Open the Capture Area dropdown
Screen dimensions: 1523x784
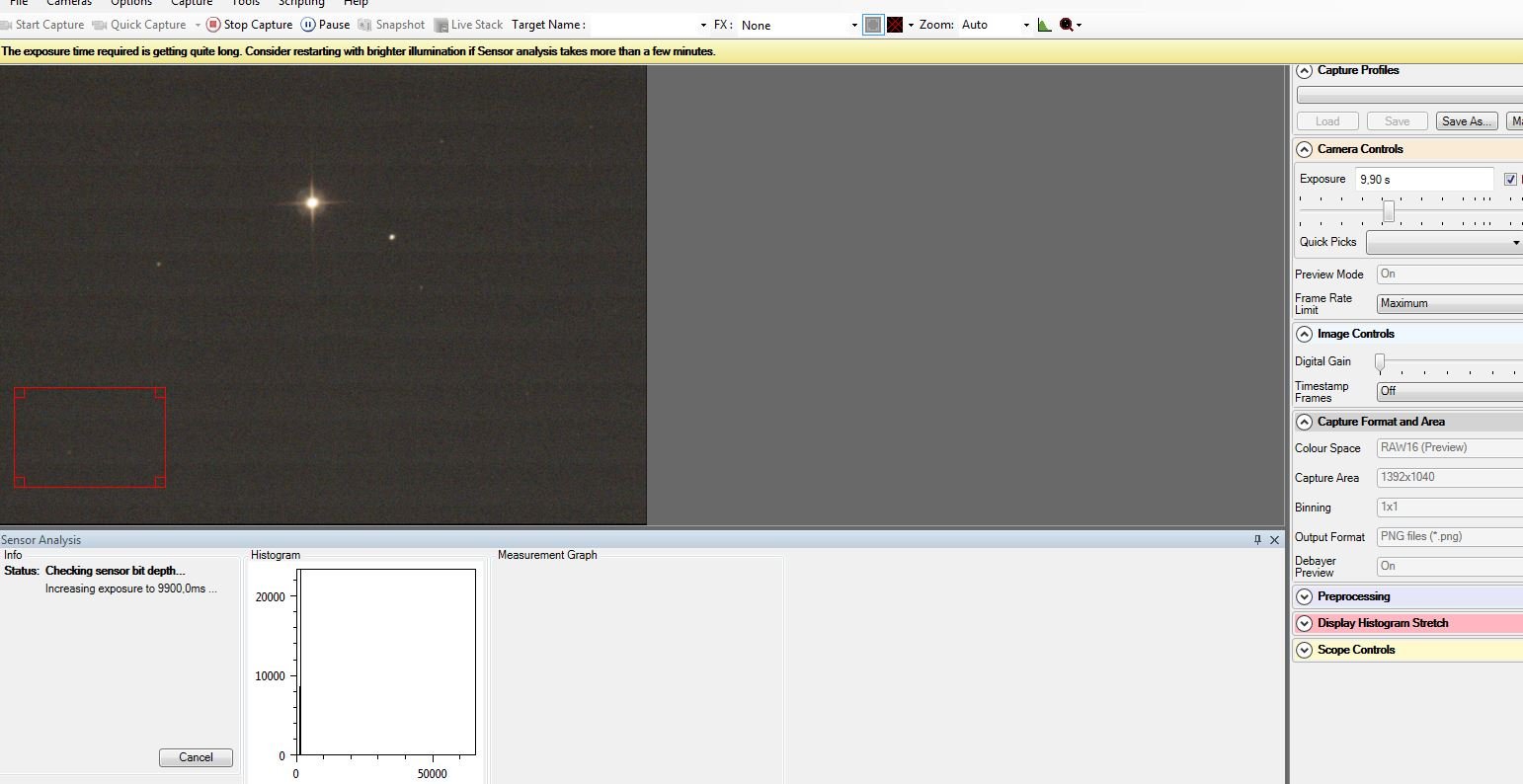click(x=1450, y=477)
